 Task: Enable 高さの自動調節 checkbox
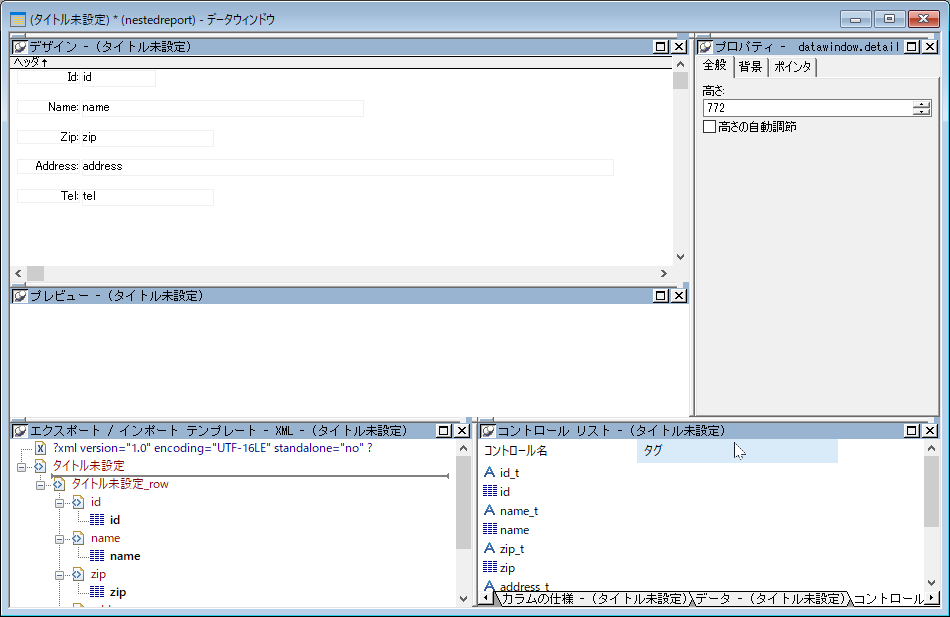click(710, 127)
